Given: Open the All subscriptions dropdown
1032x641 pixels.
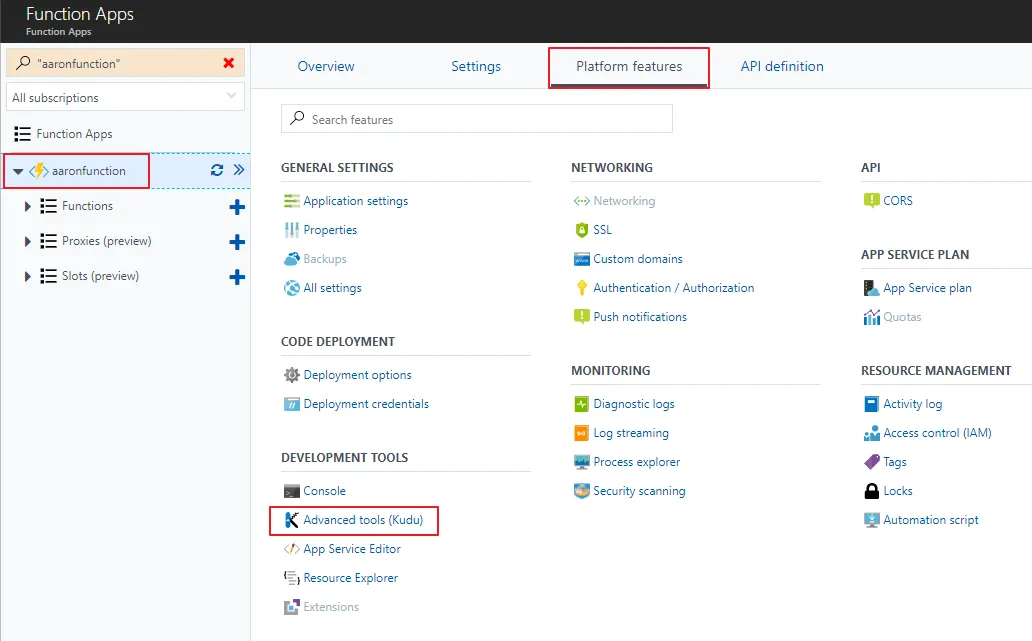Looking at the screenshot, I should click(125, 97).
